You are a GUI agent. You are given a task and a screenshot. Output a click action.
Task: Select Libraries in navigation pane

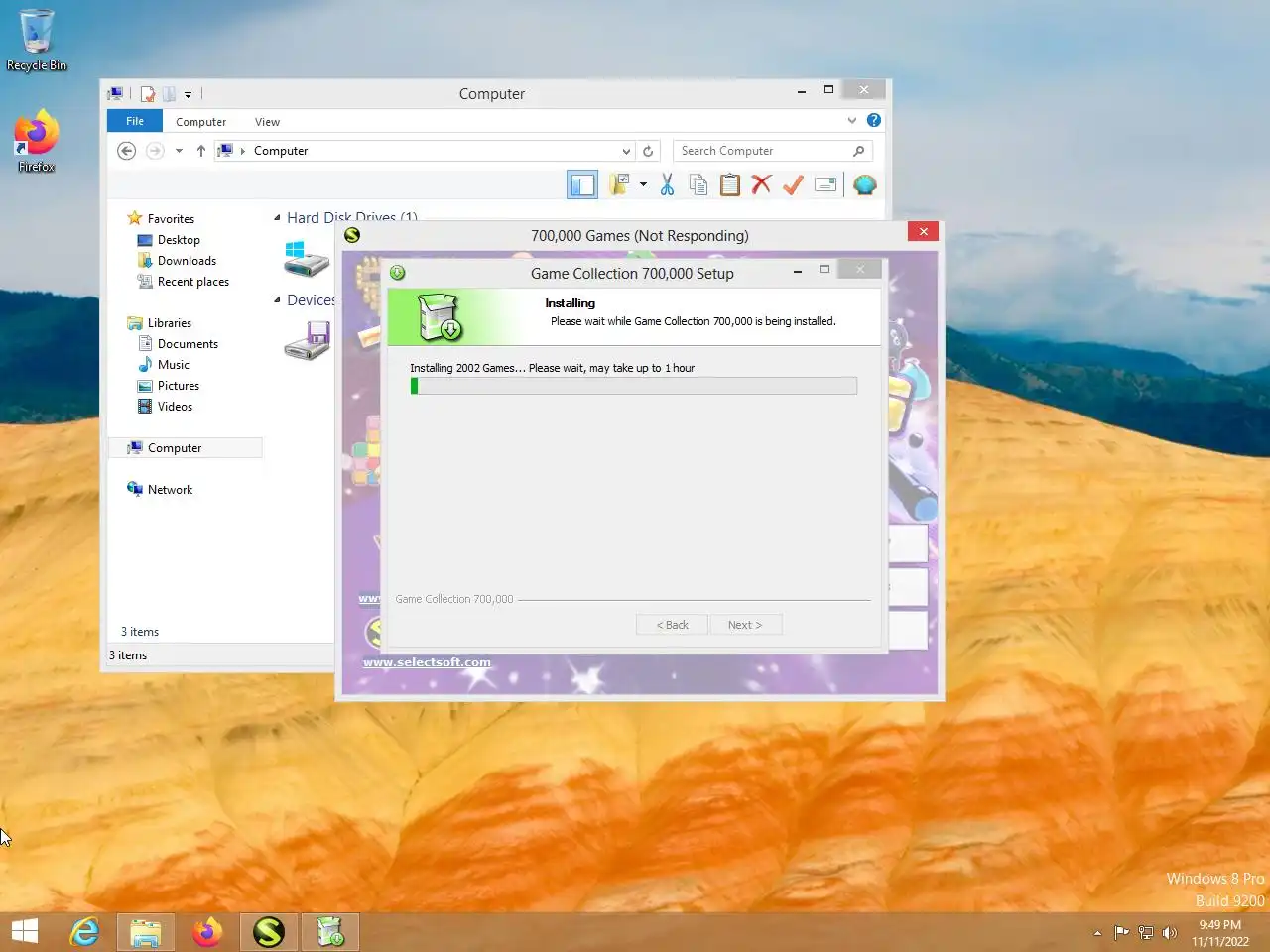point(169,323)
